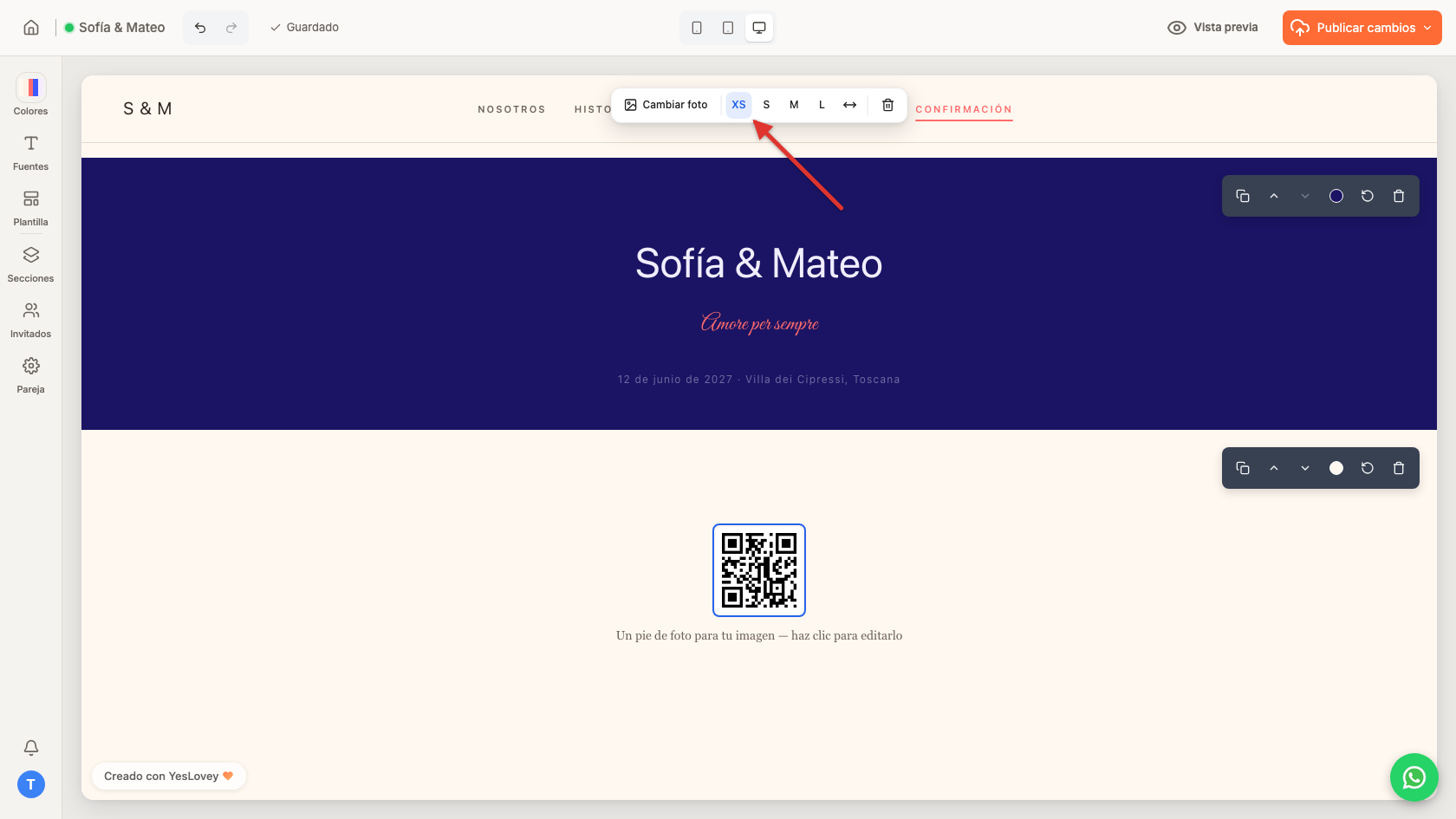Change hero section background color swatch
1456x819 pixels.
click(x=1336, y=196)
